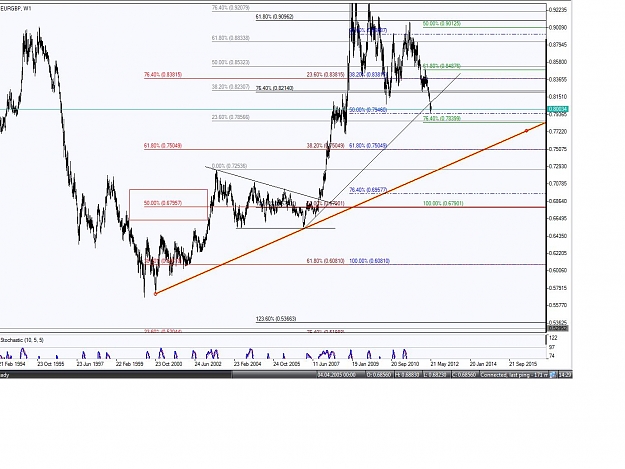Click the 0.87945 price on the axis
The image size is (625, 469).
point(558,45)
